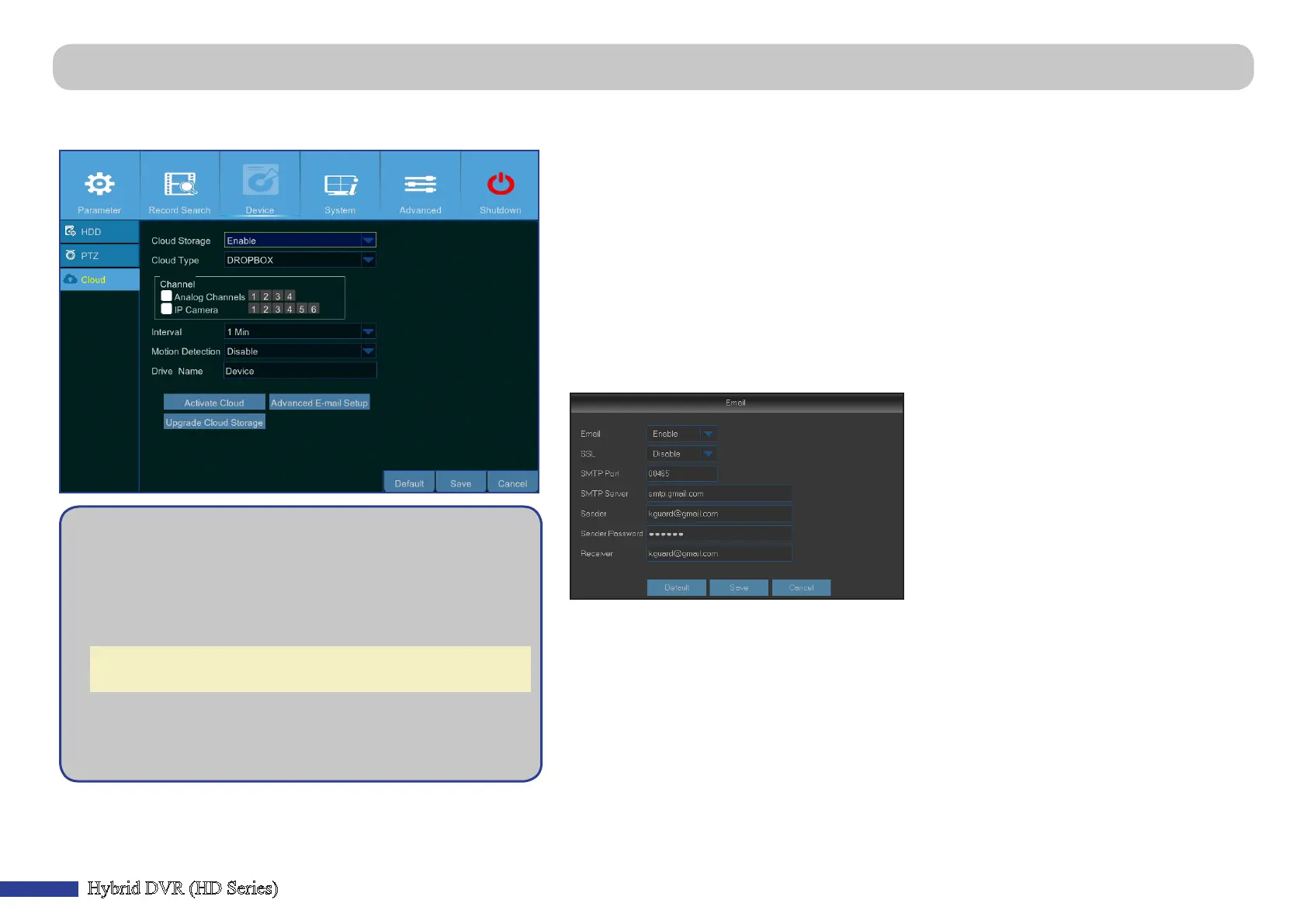
Task: Expand the Cloud Storage dropdown
Action: tap(368, 241)
